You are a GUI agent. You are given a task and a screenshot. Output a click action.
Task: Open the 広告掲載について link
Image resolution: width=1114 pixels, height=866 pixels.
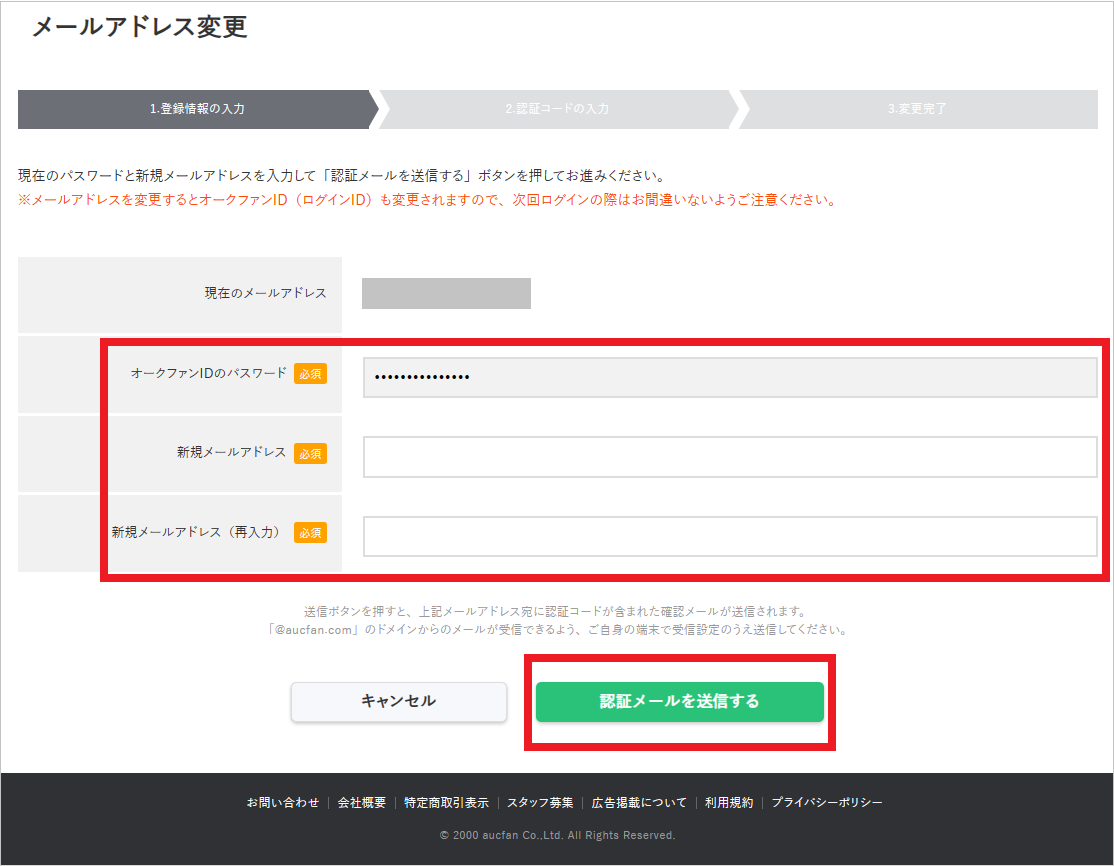click(639, 803)
